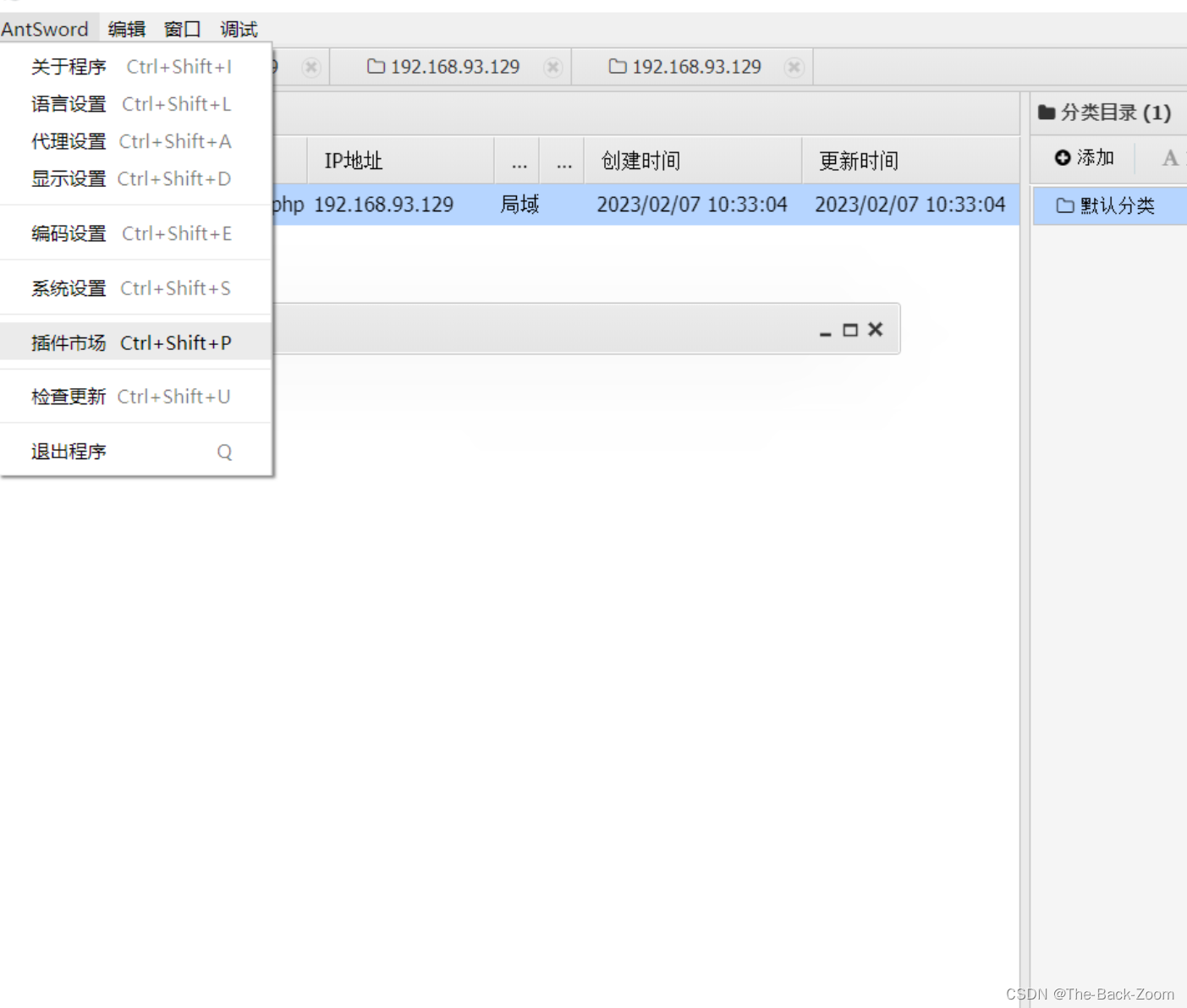Viewport: 1187px width, 1008px height.
Task: Select 显示设置 menu entry
Action: point(135,178)
